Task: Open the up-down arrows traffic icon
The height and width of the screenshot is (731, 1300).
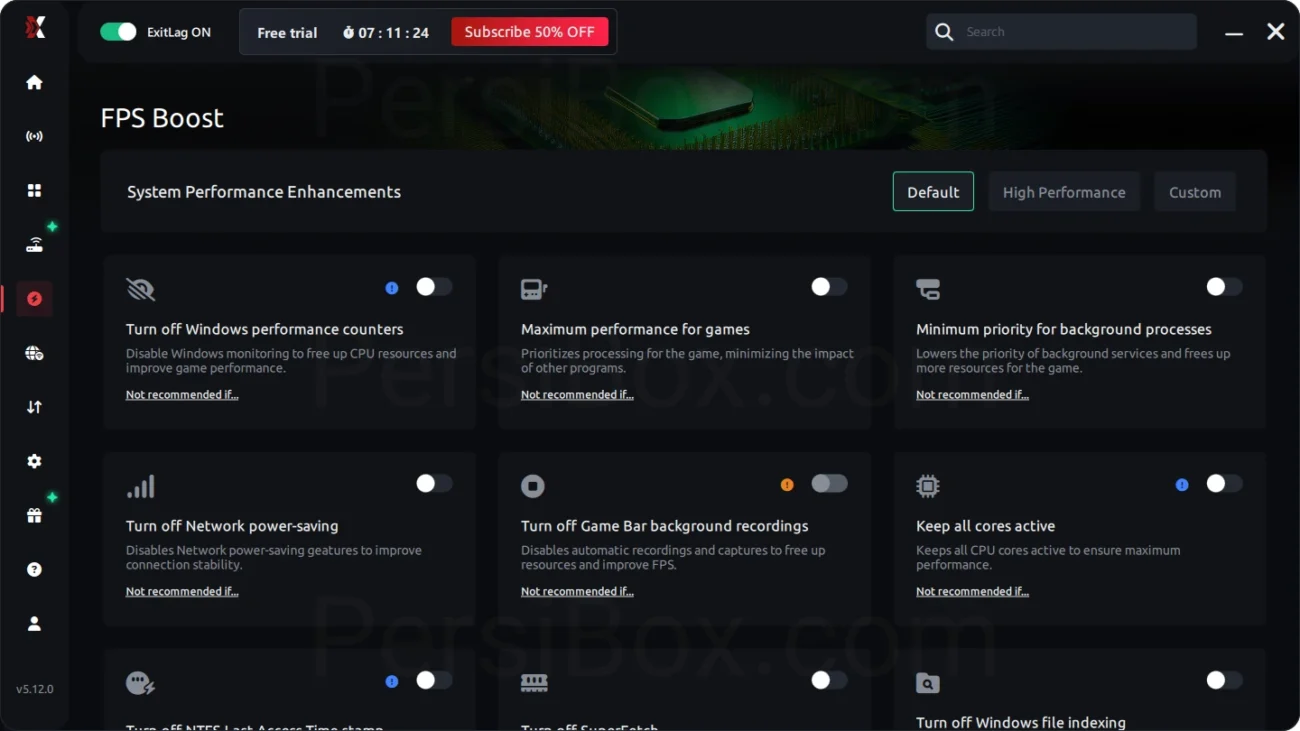Action: pos(35,407)
